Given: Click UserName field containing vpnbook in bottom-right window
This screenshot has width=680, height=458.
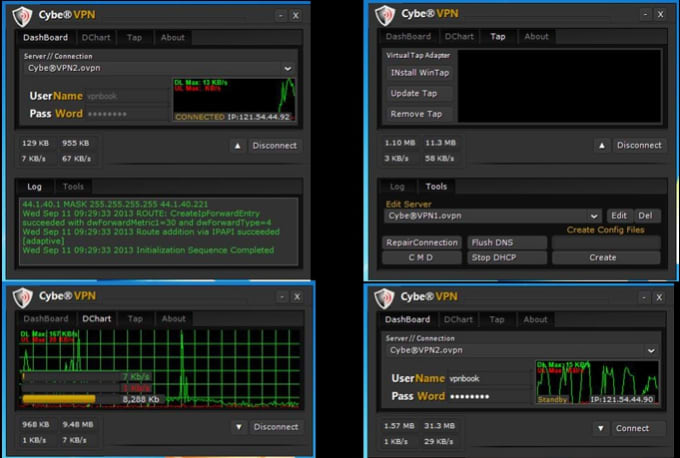Looking at the screenshot, I should coord(489,379).
